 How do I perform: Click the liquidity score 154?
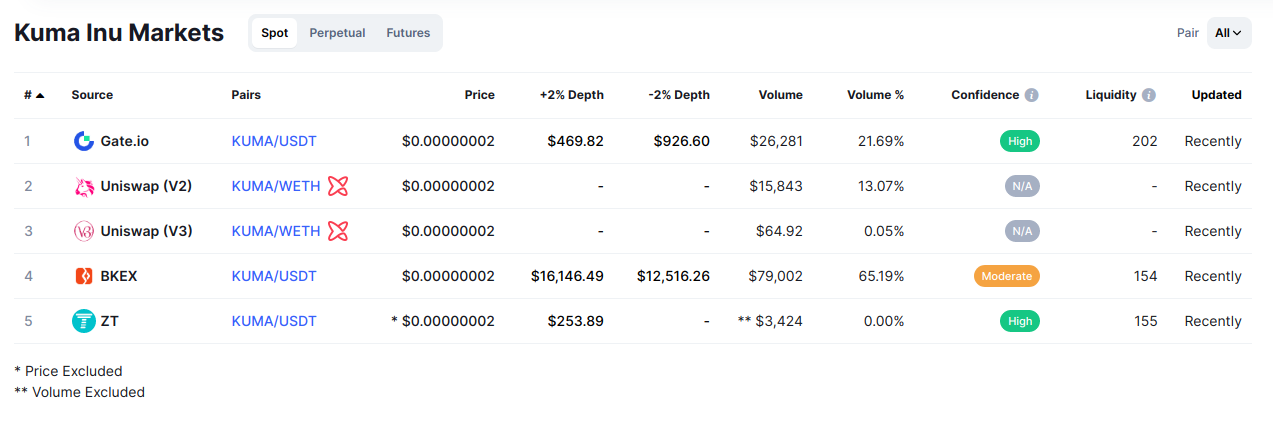pyautogui.click(x=1145, y=276)
